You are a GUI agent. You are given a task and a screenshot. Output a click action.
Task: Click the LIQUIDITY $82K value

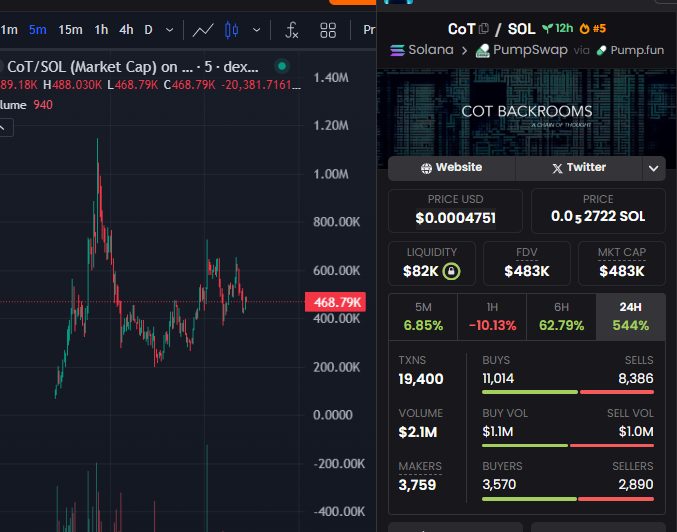(x=421, y=271)
